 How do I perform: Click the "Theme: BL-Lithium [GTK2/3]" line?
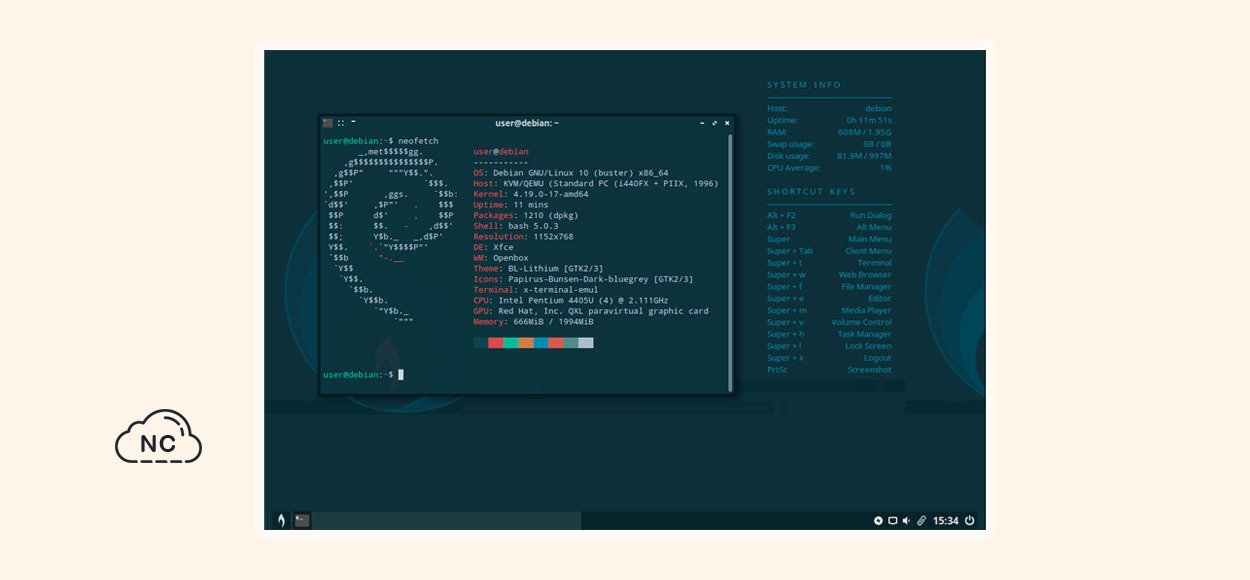538,268
